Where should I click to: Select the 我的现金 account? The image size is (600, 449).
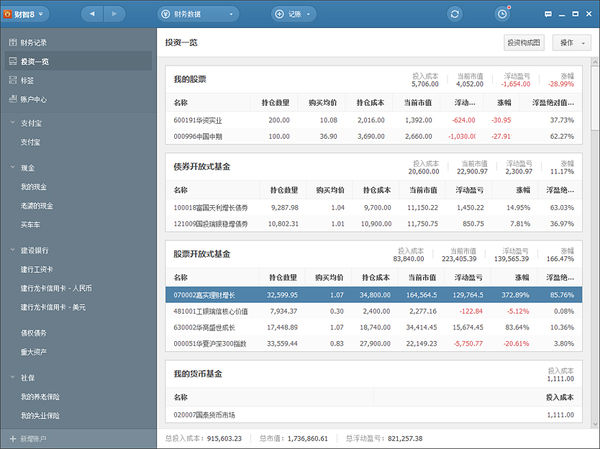(34, 187)
